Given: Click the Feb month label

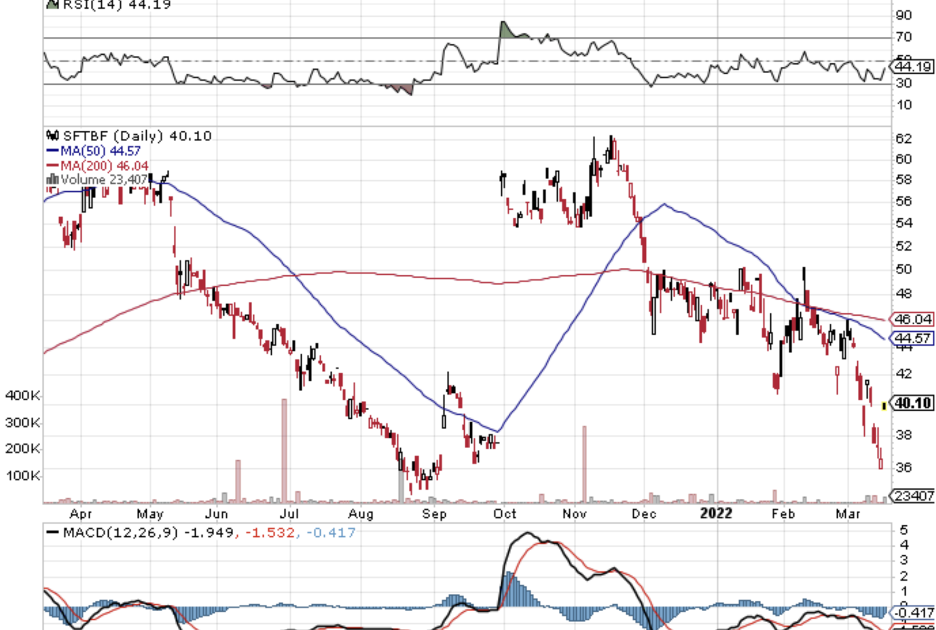Looking at the screenshot, I should coord(783,514).
